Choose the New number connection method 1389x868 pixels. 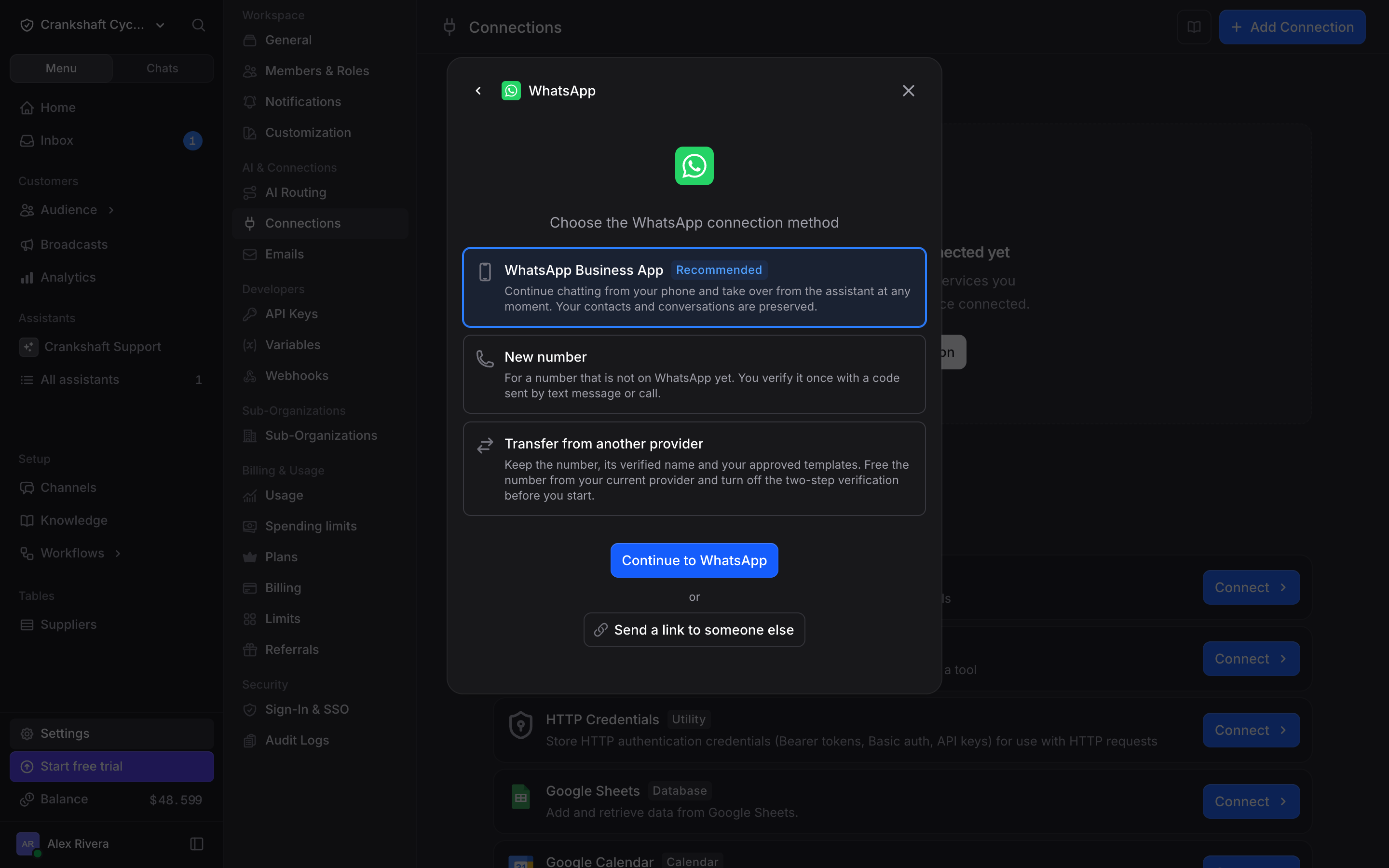coord(694,374)
